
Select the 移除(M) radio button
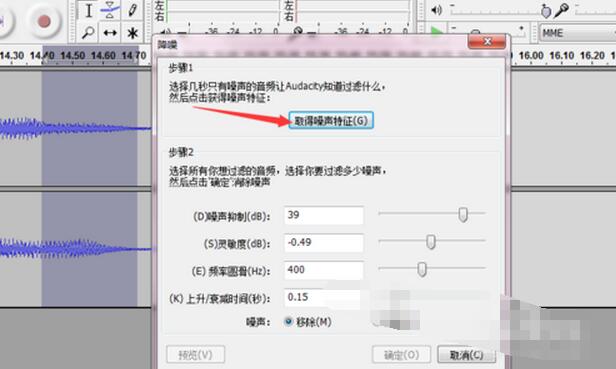[x=289, y=322]
